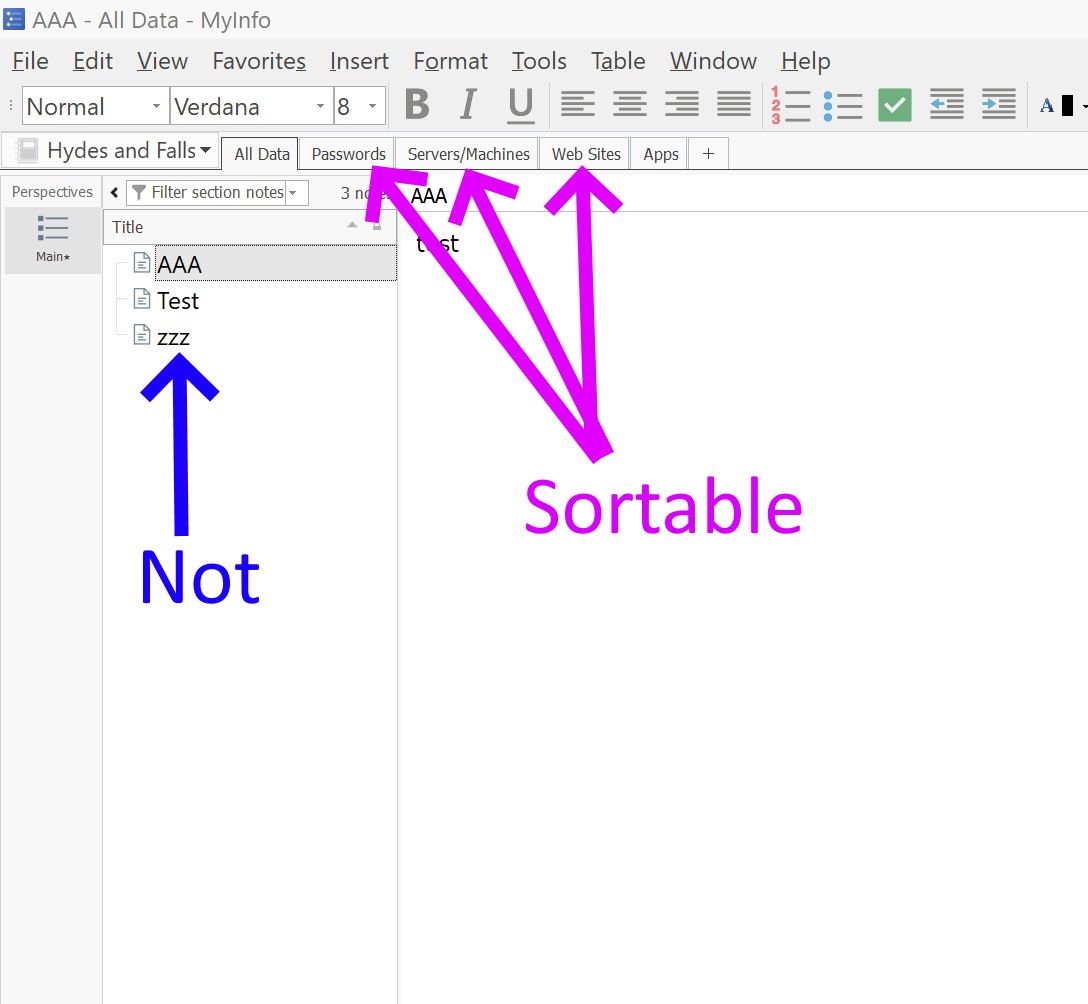Add a new section with the plus button
Viewport: 1088px width, 1004px height.
708,153
